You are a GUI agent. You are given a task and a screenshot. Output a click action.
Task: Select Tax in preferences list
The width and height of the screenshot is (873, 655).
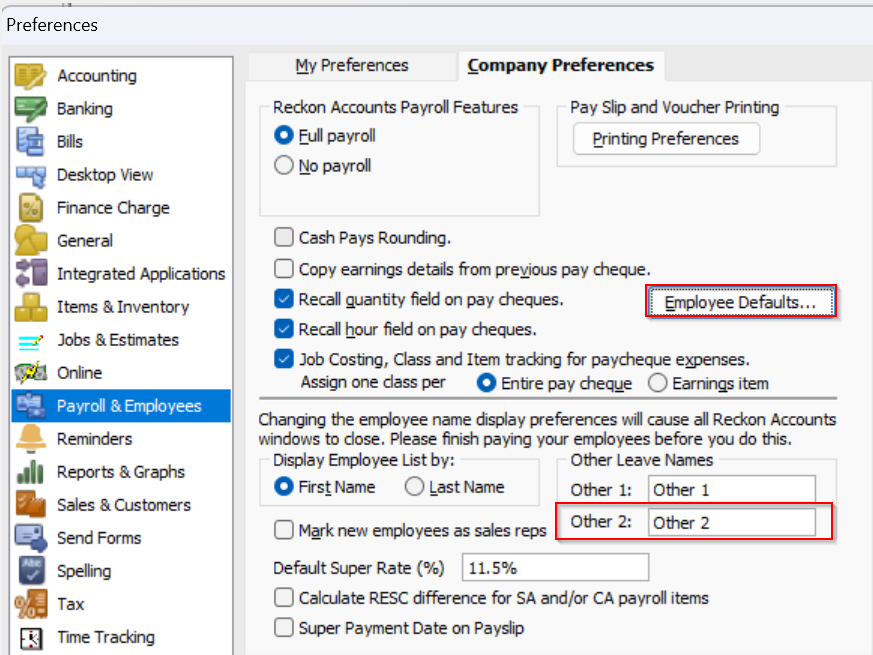[70, 604]
